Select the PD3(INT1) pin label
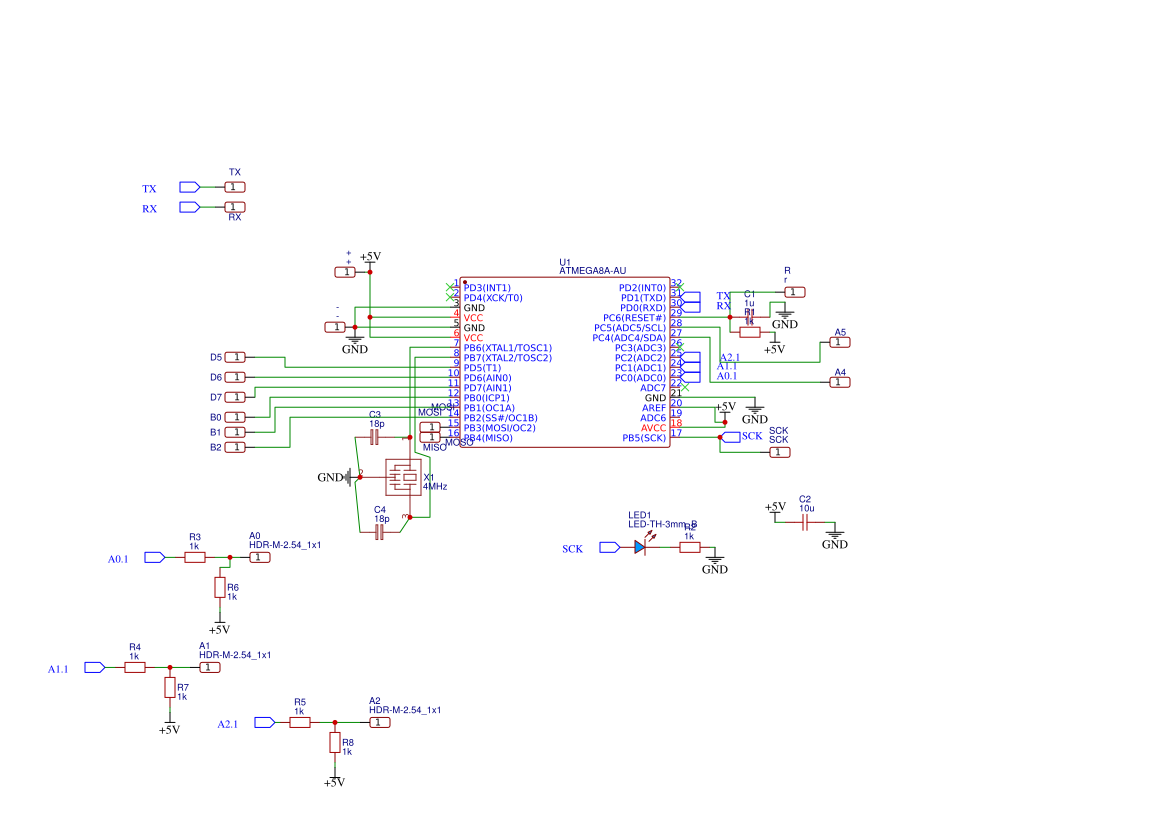 (x=487, y=288)
